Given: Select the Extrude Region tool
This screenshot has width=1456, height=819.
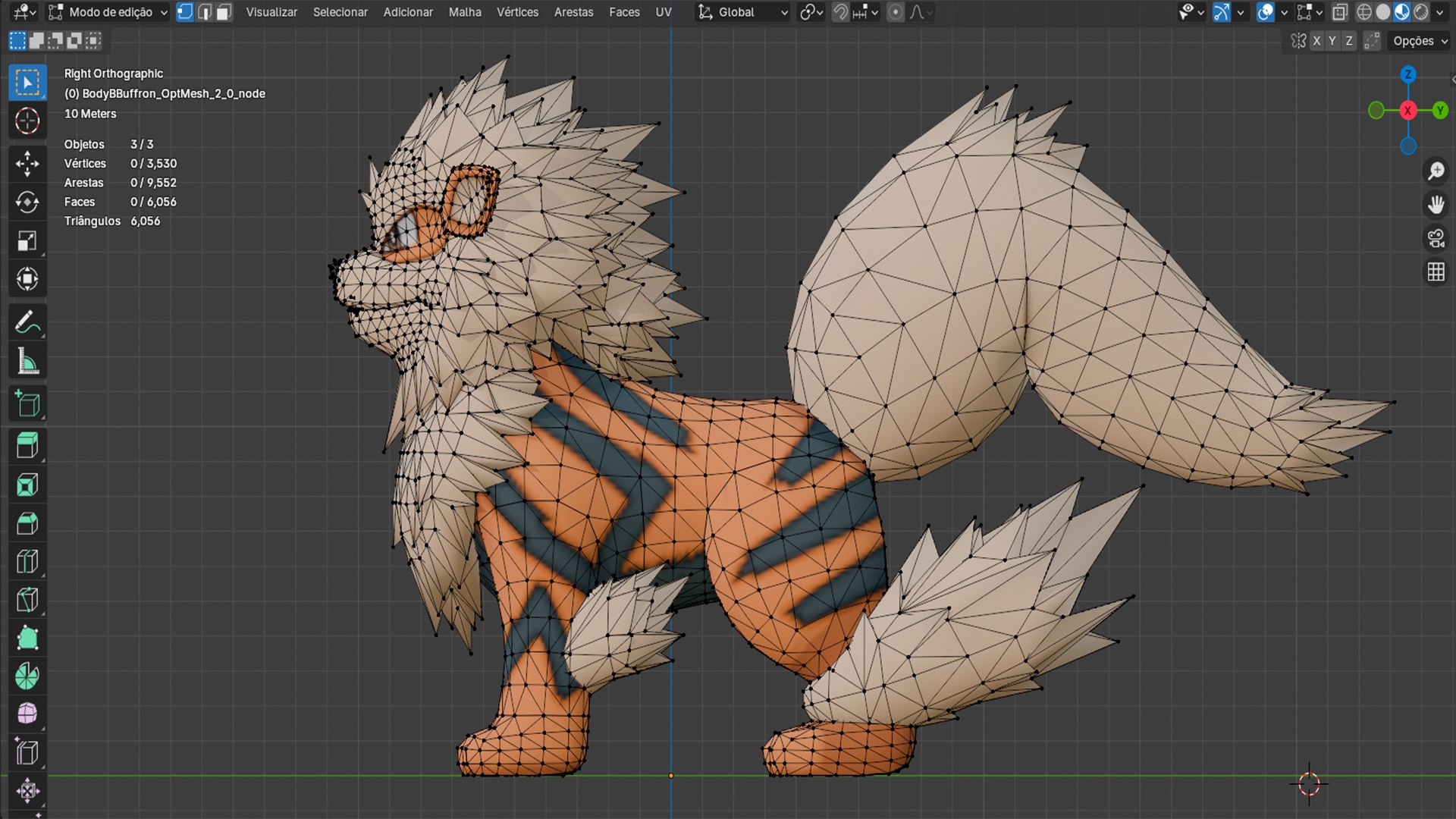Looking at the screenshot, I should [x=27, y=446].
